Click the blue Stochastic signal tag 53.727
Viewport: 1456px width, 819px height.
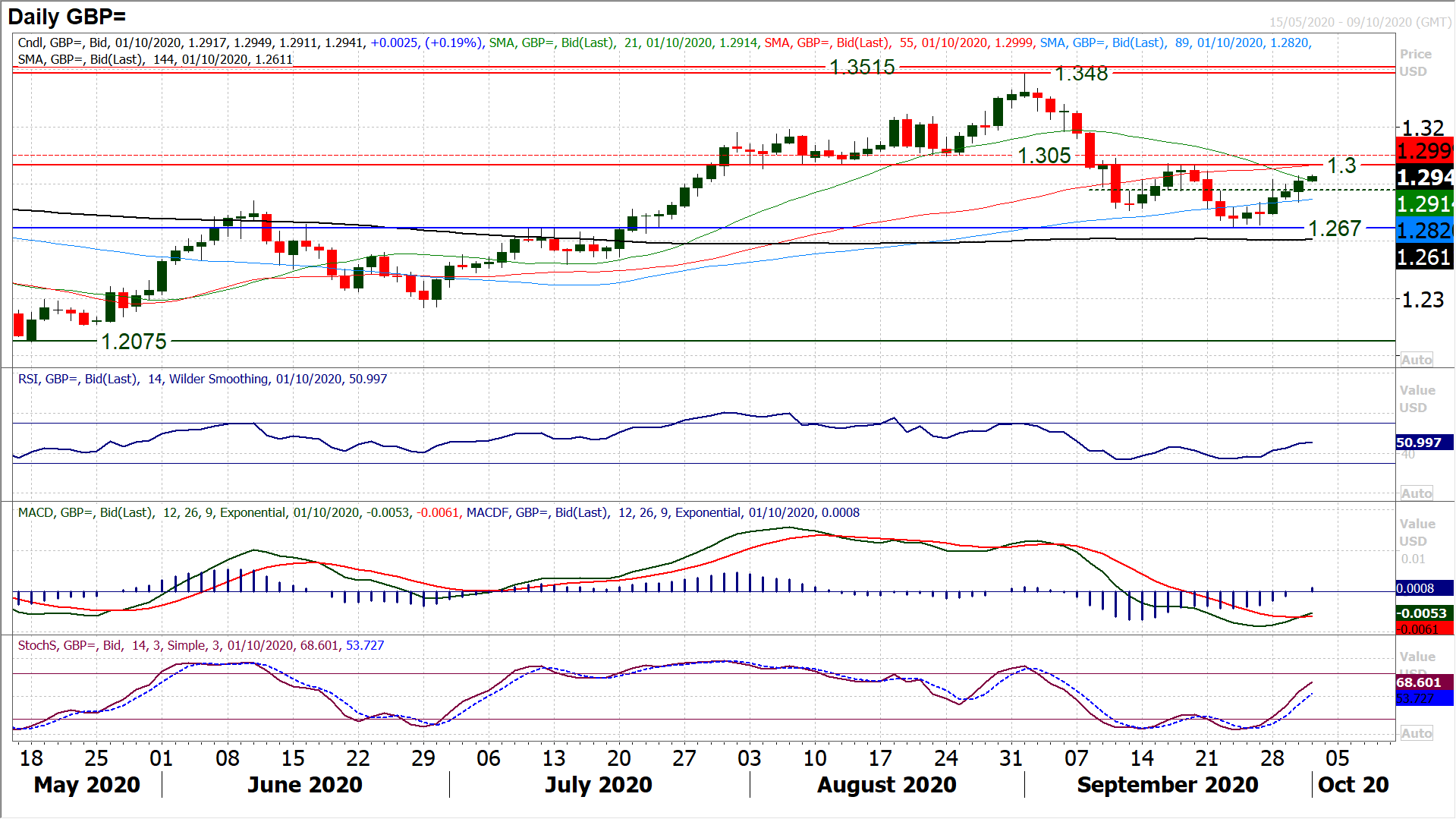click(1424, 698)
